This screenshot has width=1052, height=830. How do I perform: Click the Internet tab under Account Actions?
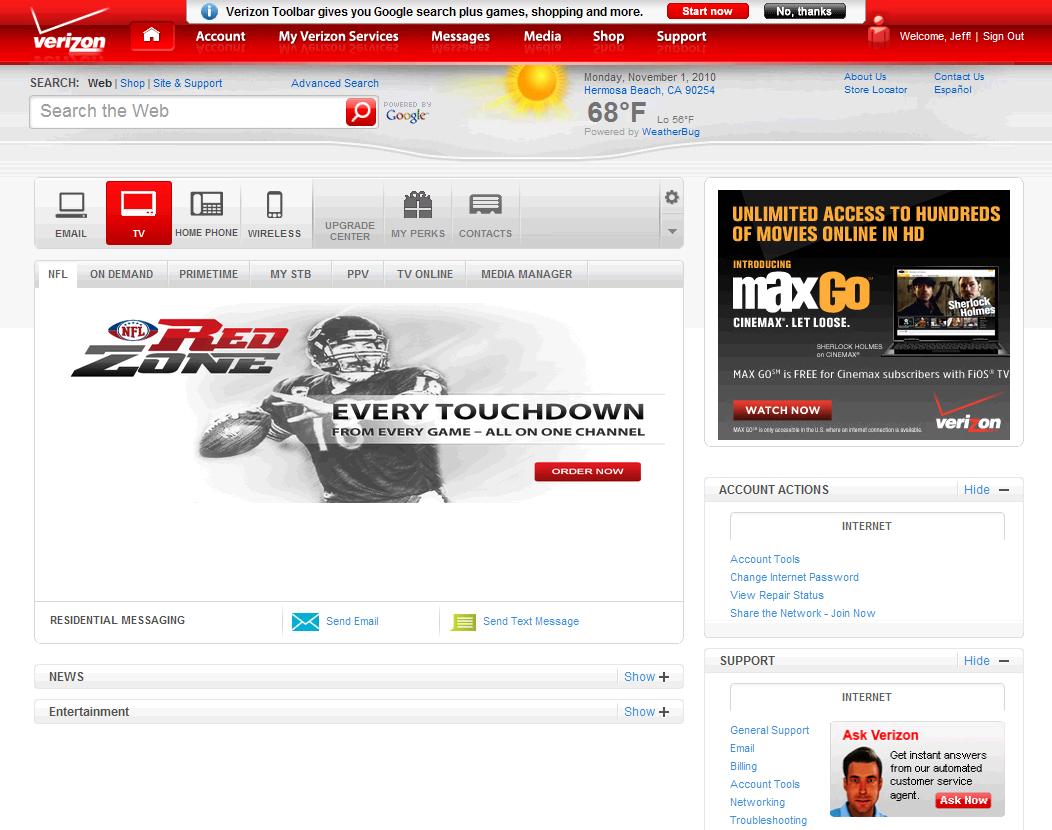point(867,526)
